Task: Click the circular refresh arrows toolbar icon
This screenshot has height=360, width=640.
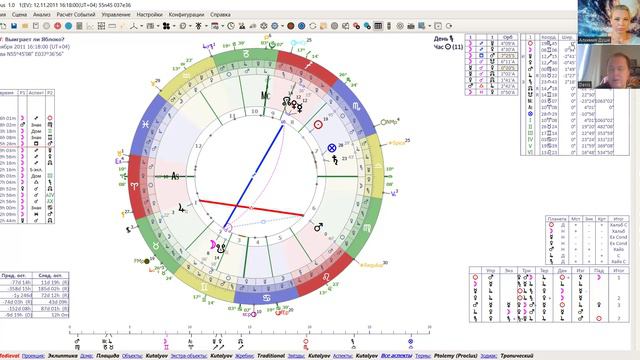Action: [x=313, y=26]
